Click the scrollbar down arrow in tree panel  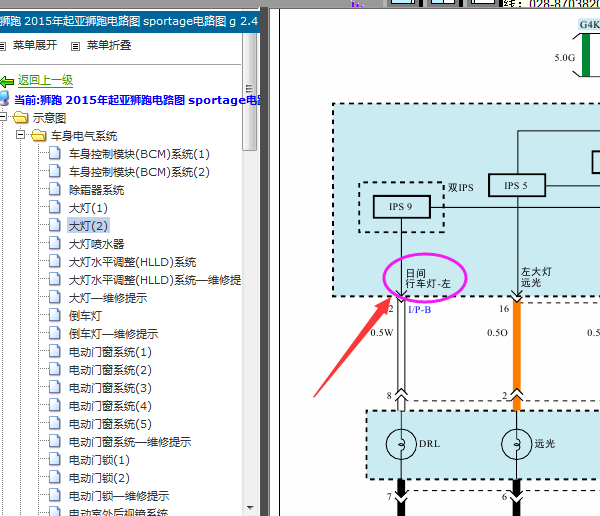pyautogui.click(x=250, y=508)
